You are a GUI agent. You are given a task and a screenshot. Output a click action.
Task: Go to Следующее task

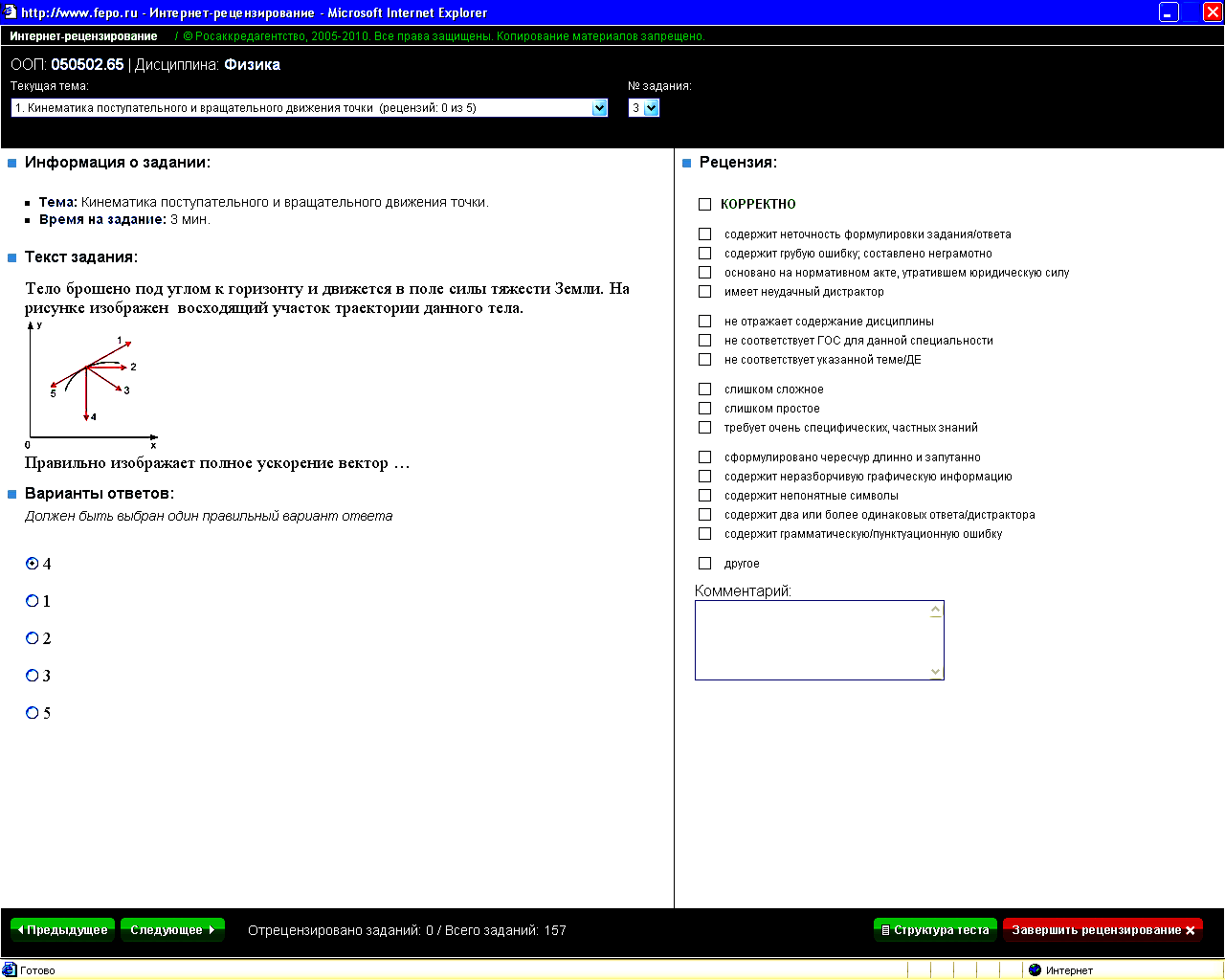(x=172, y=929)
